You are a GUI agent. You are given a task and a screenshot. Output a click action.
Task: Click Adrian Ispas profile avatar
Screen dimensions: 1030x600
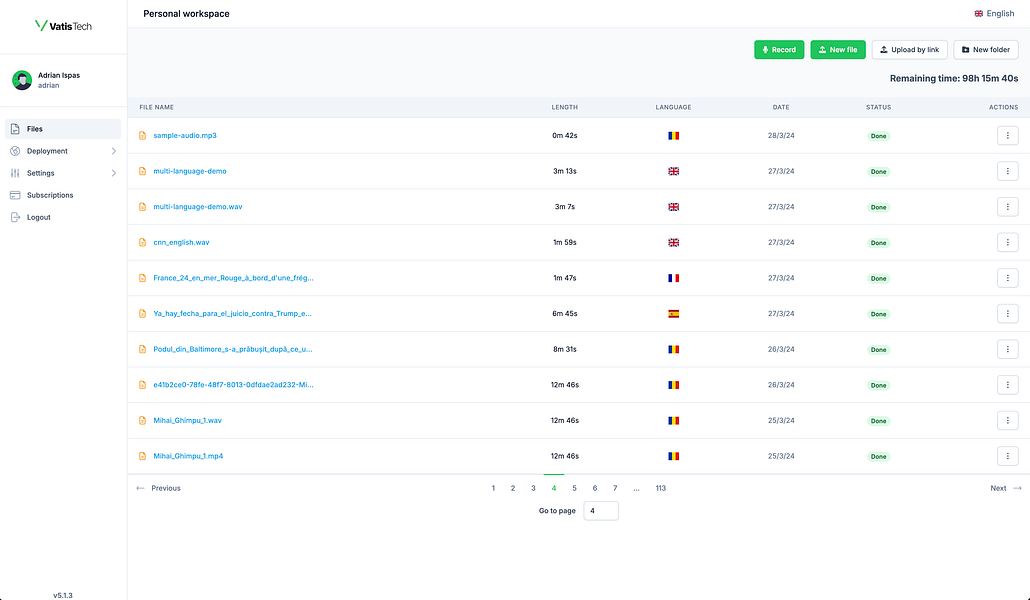[x=22, y=80]
